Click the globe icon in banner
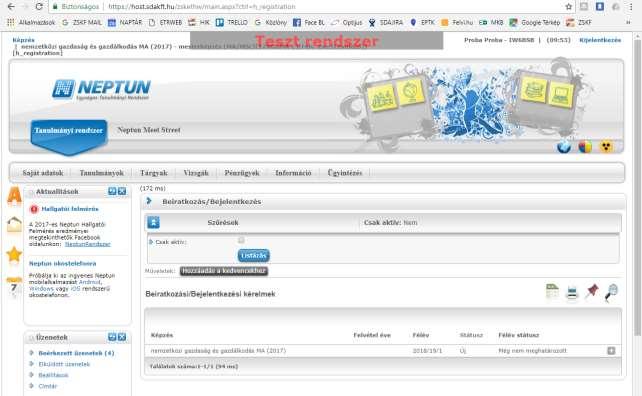This screenshot has height=396, width=642. point(564,147)
